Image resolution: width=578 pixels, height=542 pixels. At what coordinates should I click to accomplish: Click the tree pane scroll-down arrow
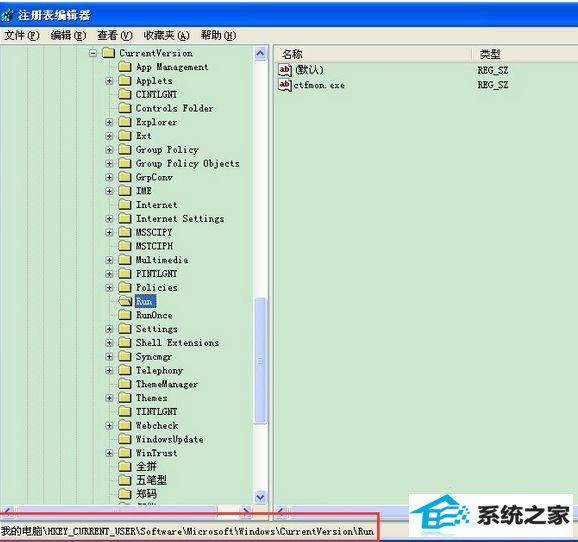click(x=260, y=497)
